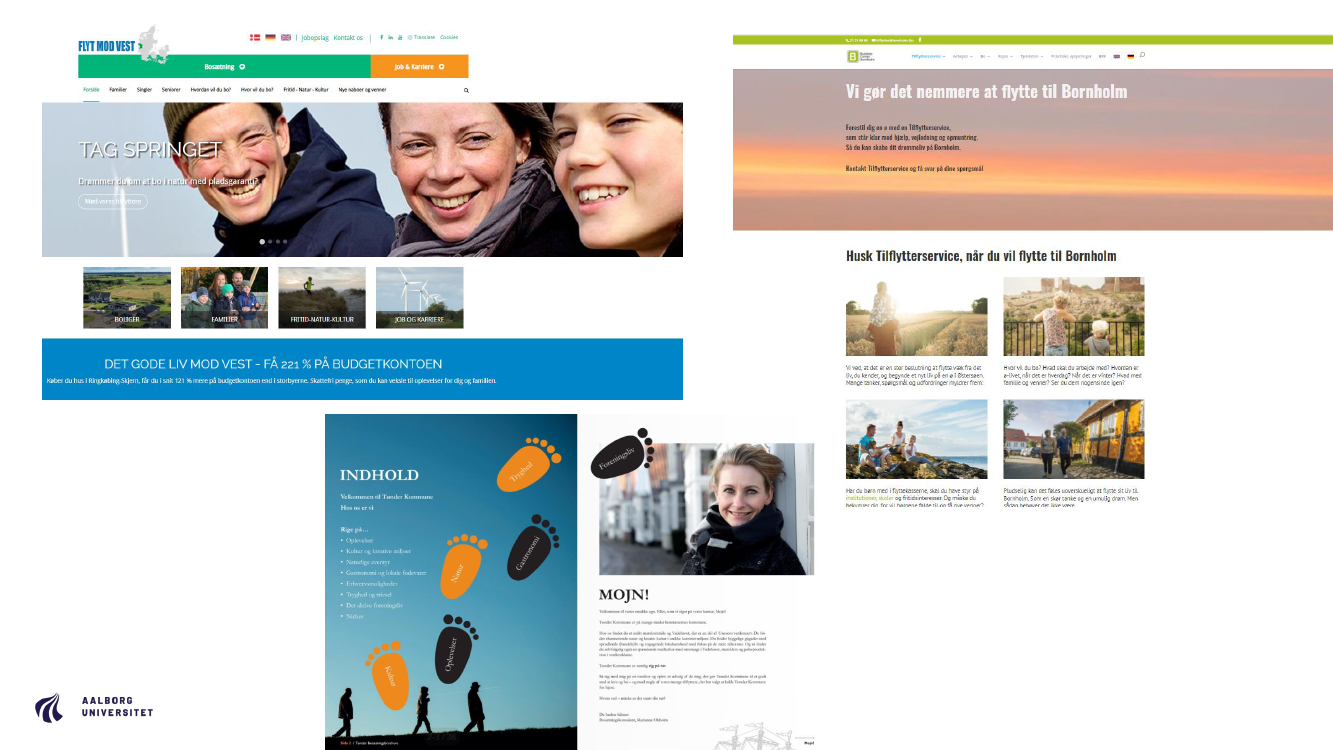Open the Flyt Mod Vest Facebook icon
Image resolution: width=1333 pixels, height=750 pixels.
381,38
